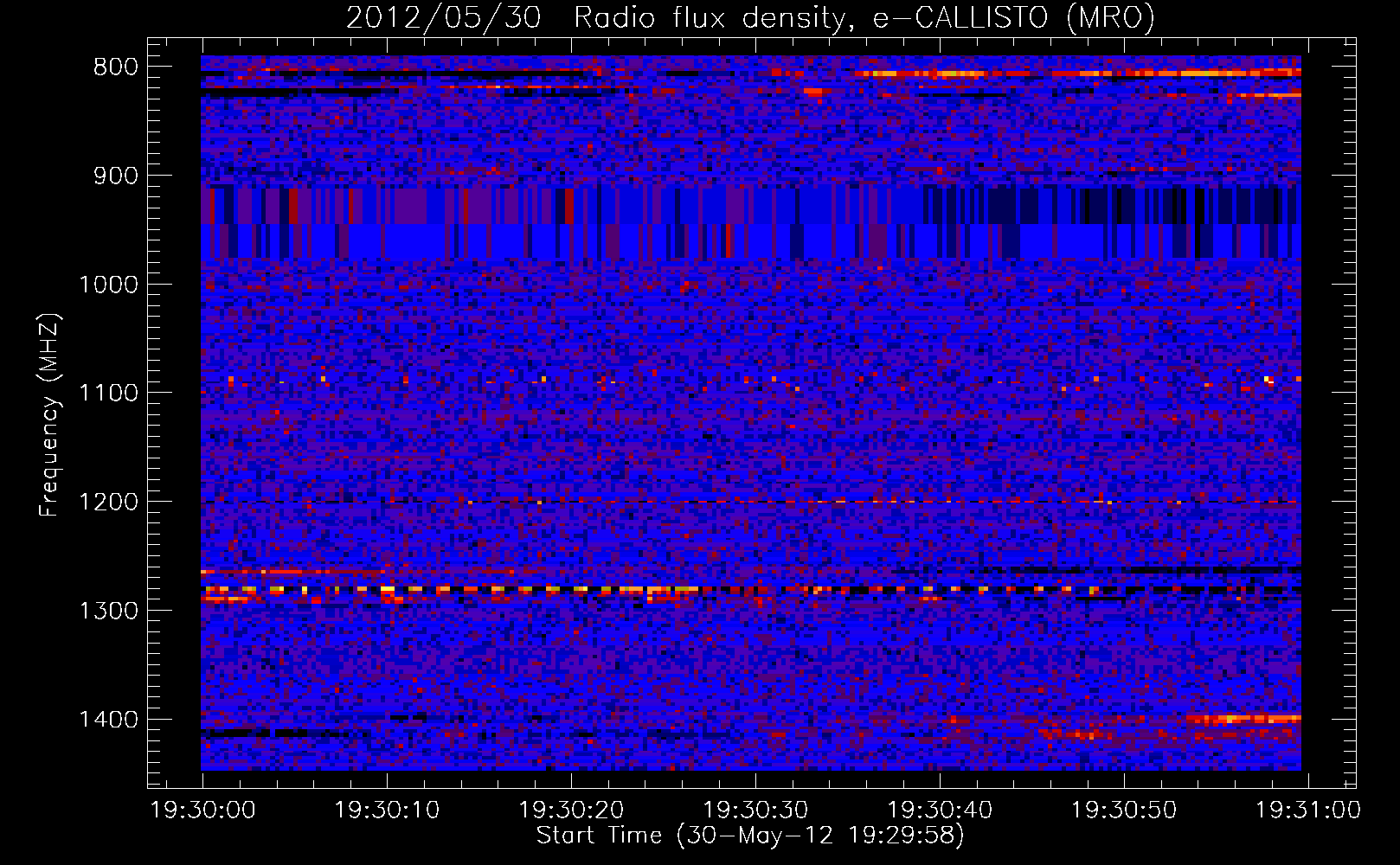Click the 19:30:20 time tick label
Screen dimensions: 1400x865
571,811
